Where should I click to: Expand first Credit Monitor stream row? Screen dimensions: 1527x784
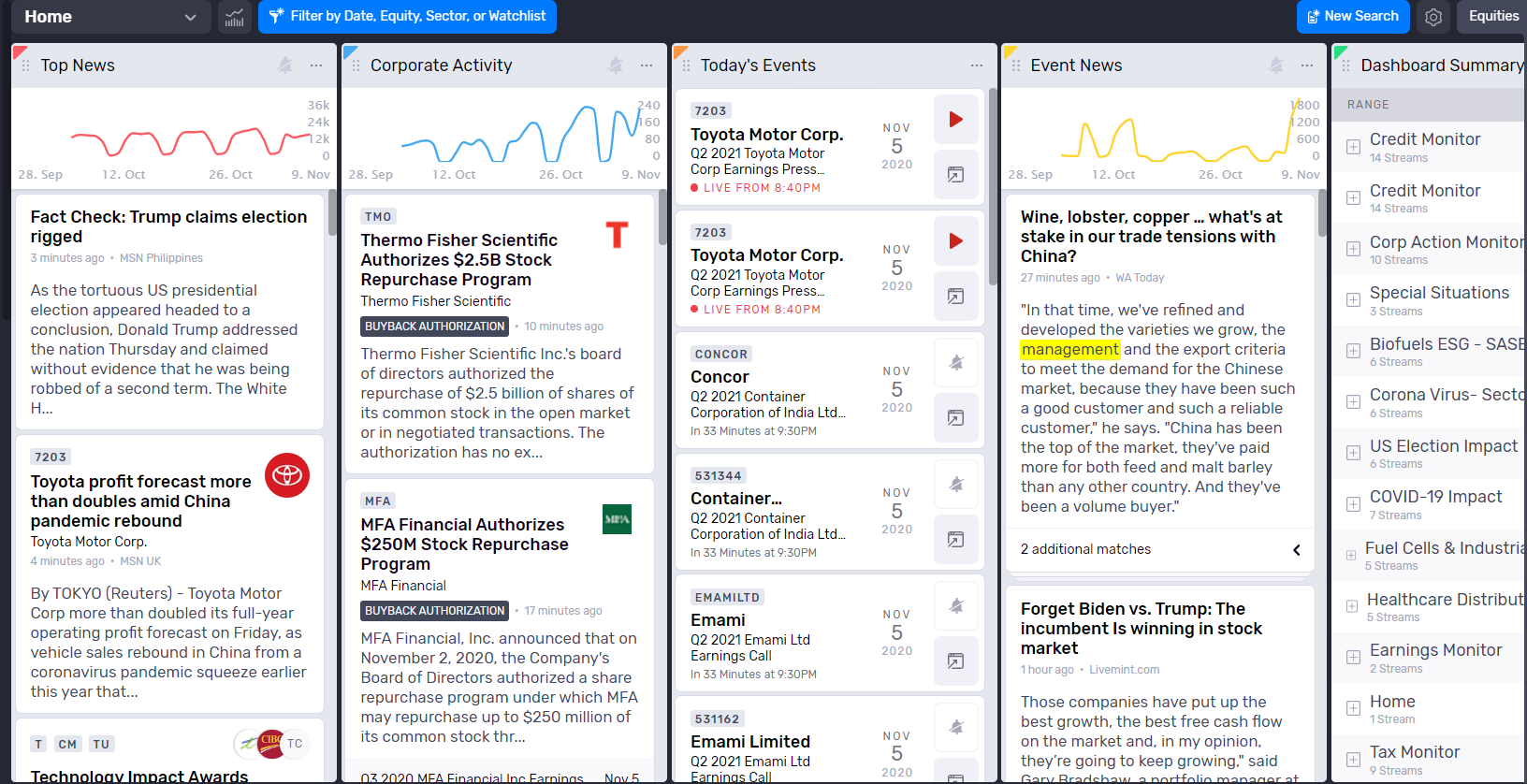(x=1353, y=147)
